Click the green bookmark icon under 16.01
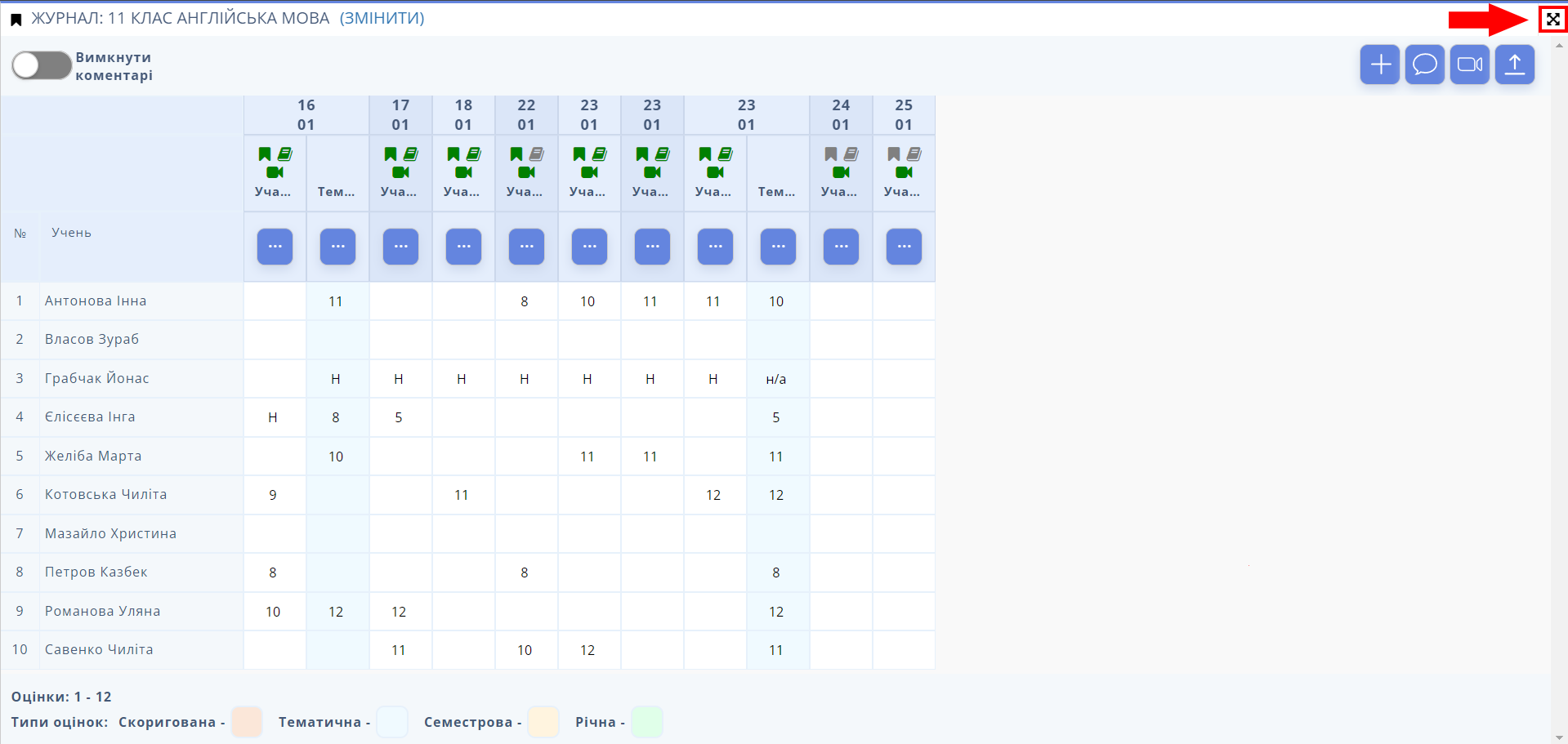Viewport: 1568px width, 744px height. pos(265,154)
